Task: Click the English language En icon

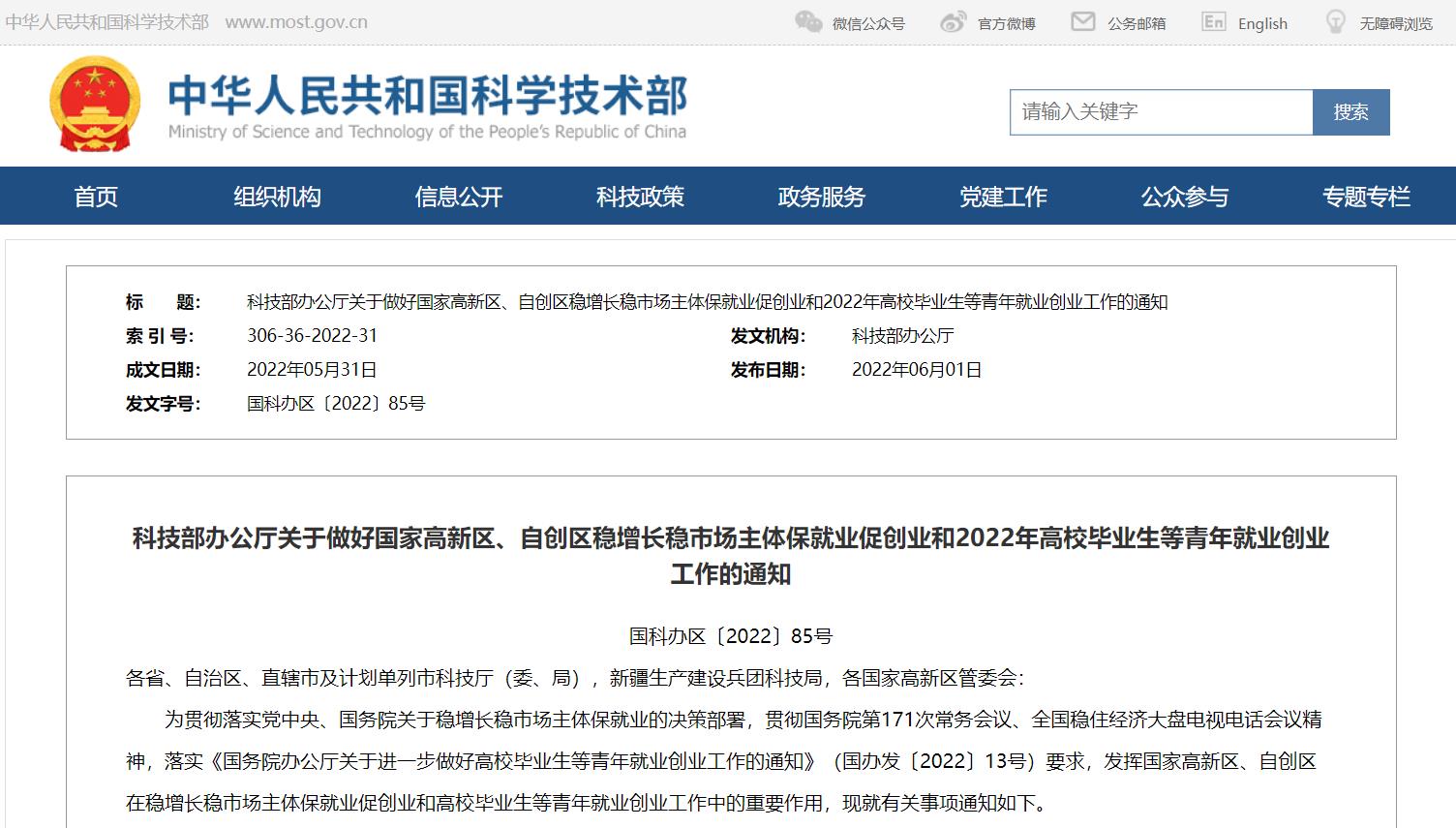Action: [x=1213, y=21]
